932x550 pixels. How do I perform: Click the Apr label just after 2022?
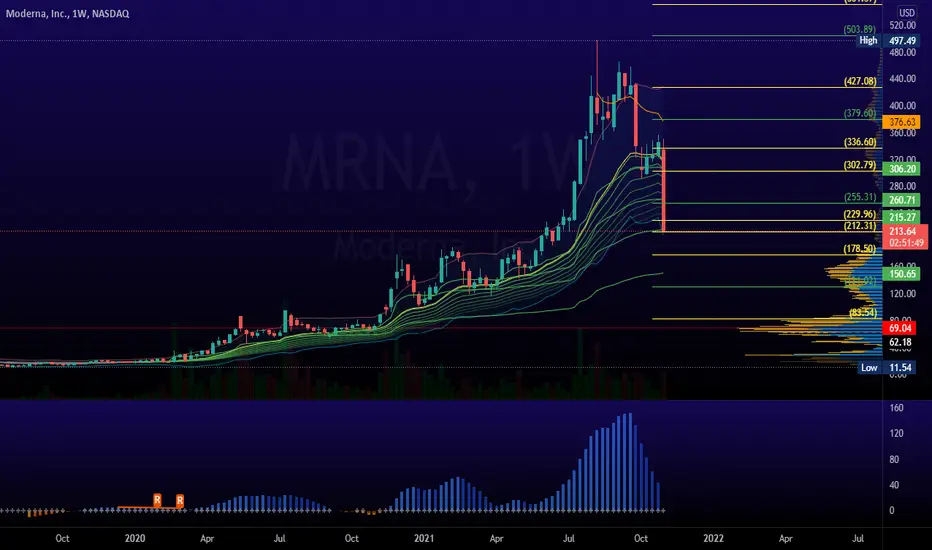[786, 538]
